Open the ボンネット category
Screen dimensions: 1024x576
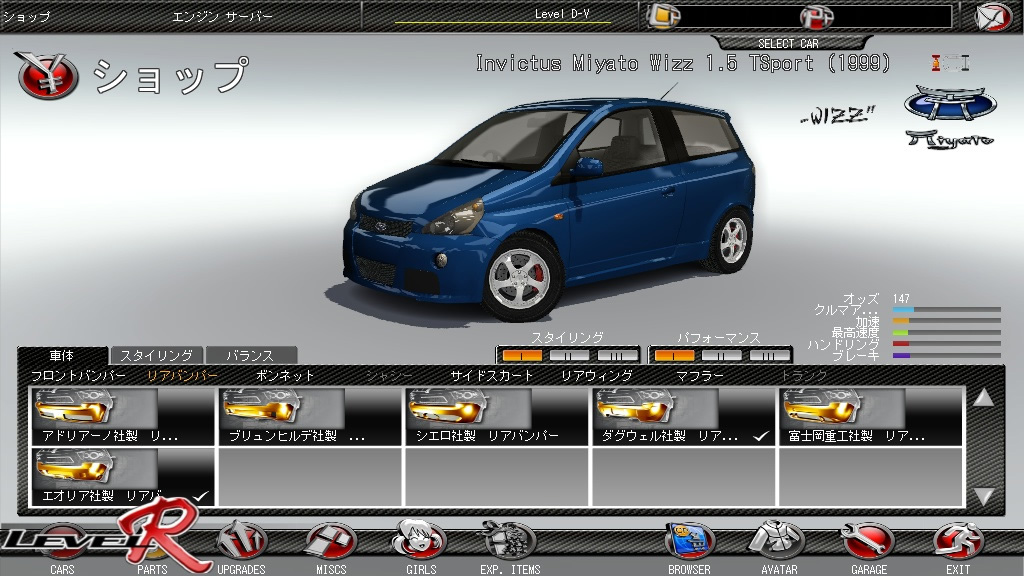[x=285, y=376]
